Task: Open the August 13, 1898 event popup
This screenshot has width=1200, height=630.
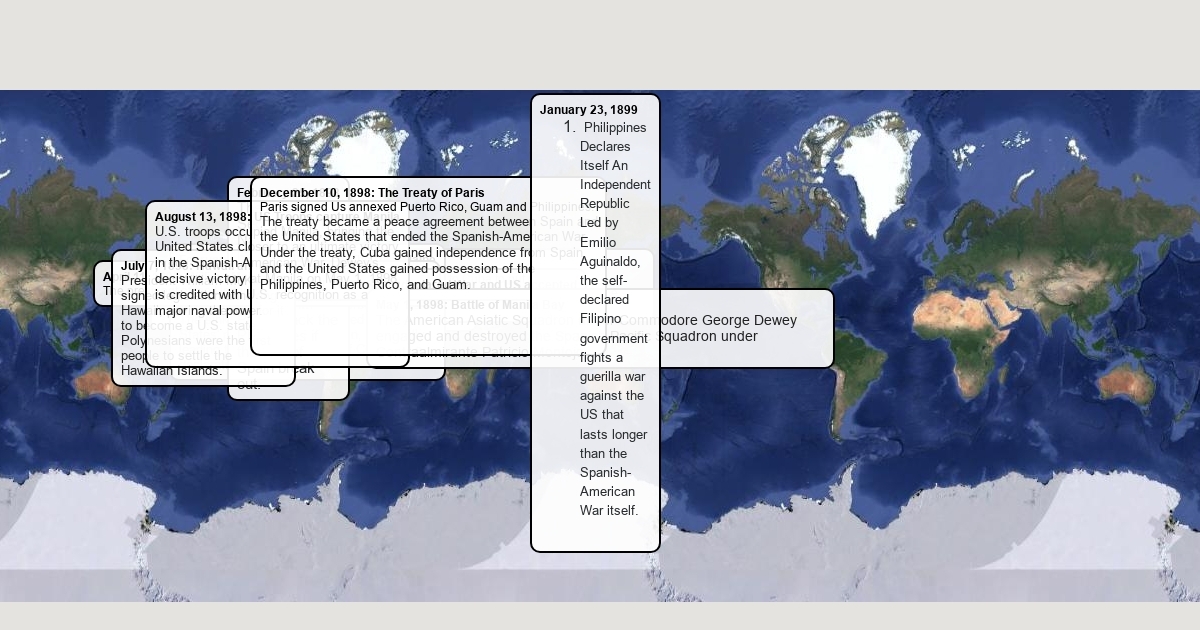Action: (198, 216)
